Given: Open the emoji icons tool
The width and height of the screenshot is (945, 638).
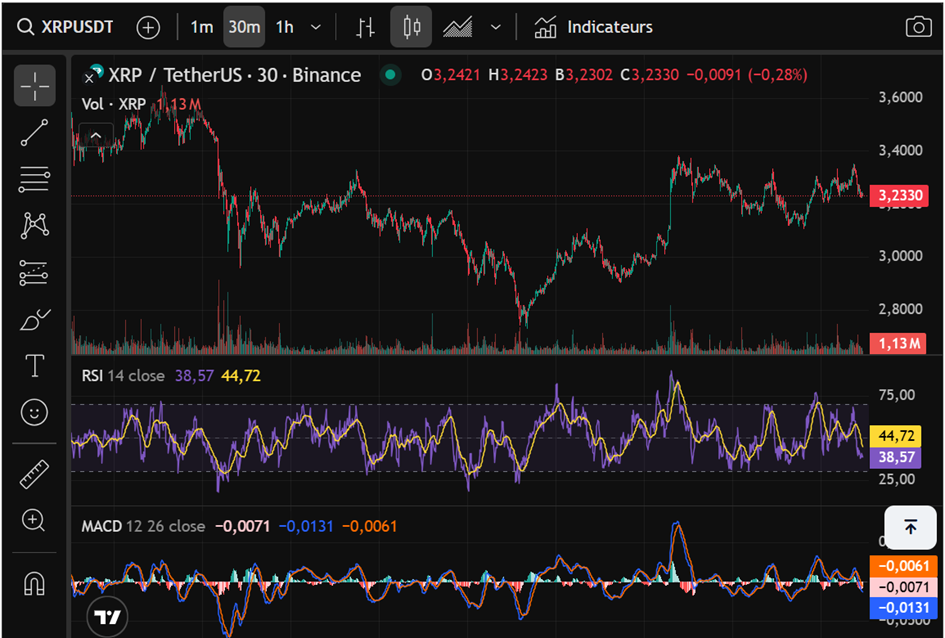Looking at the screenshot, I should pos(34,412).
